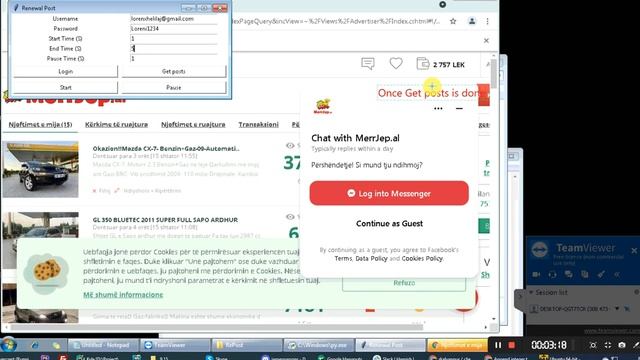This screenshot has height=360, width=640.
Task: Open the Mazda CX-7 listing title
Action: coord(166,149)
